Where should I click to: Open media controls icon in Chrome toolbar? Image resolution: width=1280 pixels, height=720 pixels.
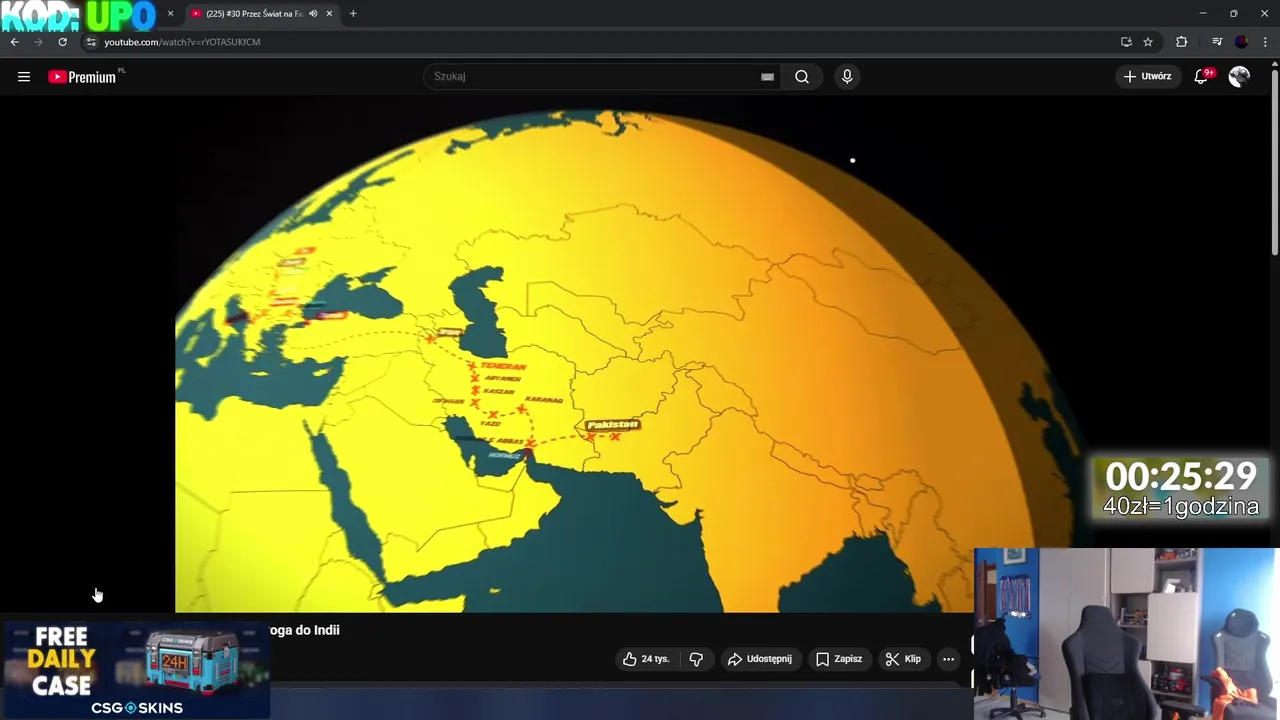click(x=1217, y=42)
